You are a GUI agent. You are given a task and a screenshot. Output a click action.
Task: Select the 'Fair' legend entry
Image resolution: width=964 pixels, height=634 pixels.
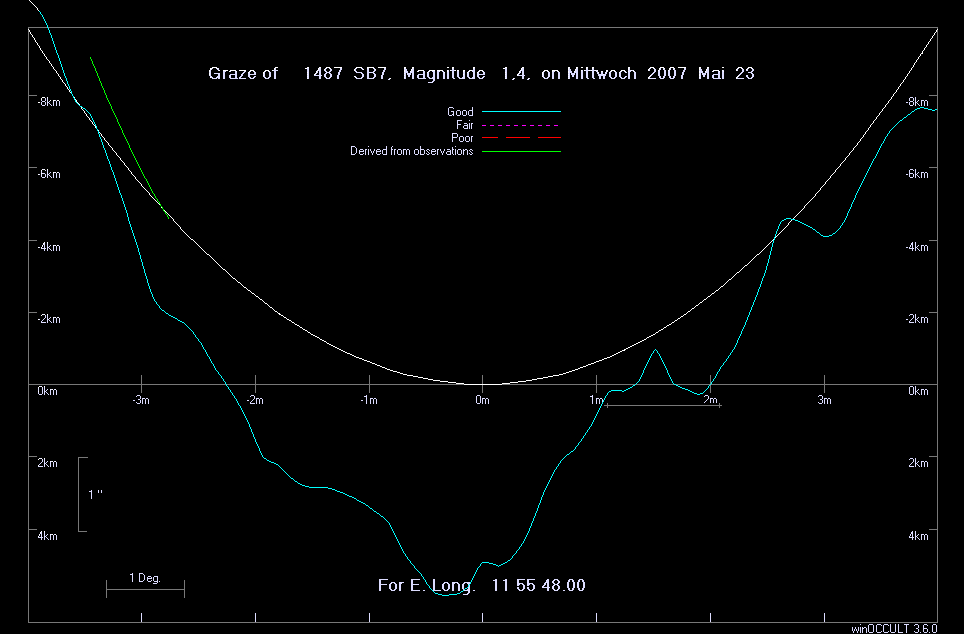(x=464, y=125)
